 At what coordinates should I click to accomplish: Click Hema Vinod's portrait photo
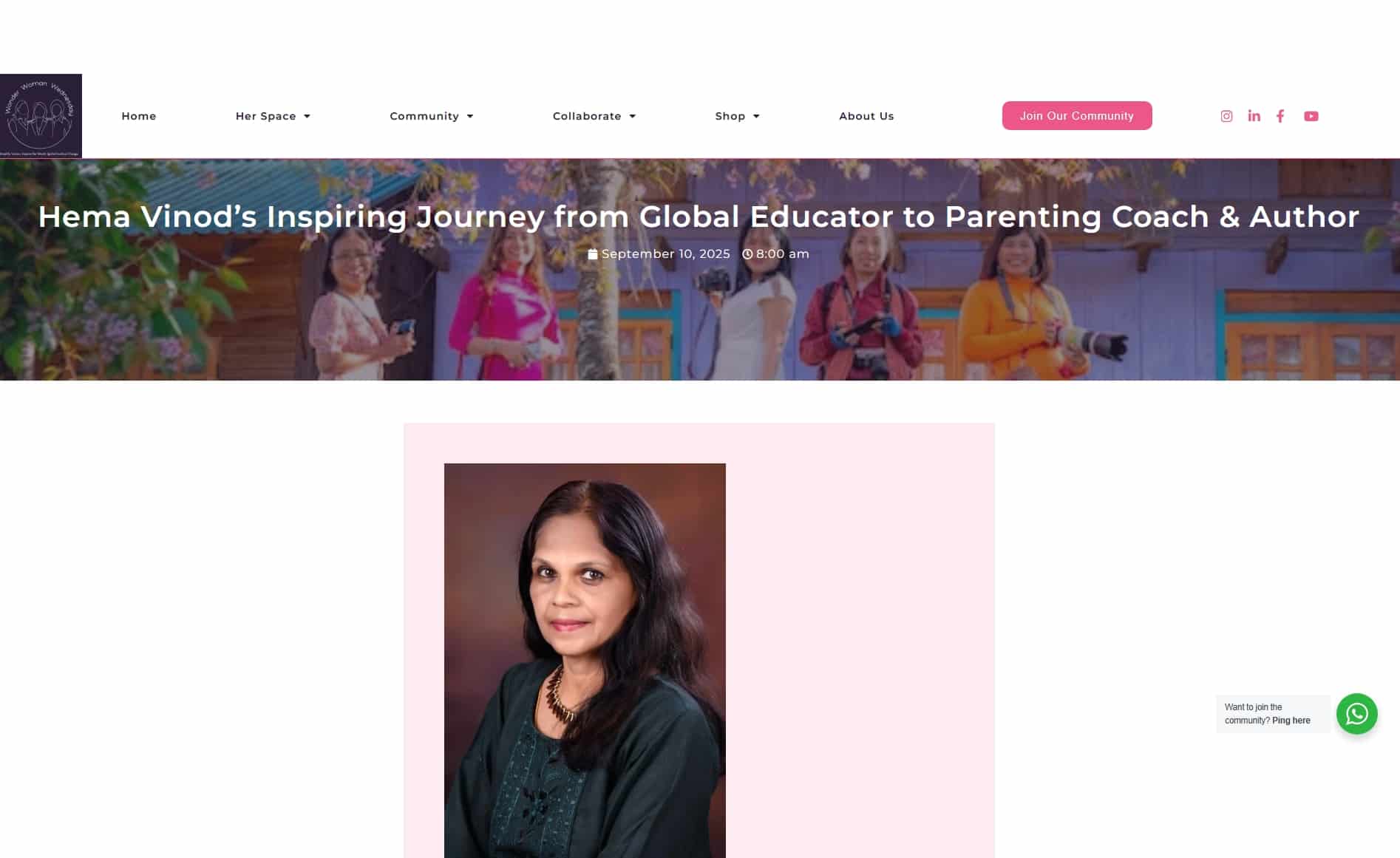pyautogui.click(x=585, y=661)
